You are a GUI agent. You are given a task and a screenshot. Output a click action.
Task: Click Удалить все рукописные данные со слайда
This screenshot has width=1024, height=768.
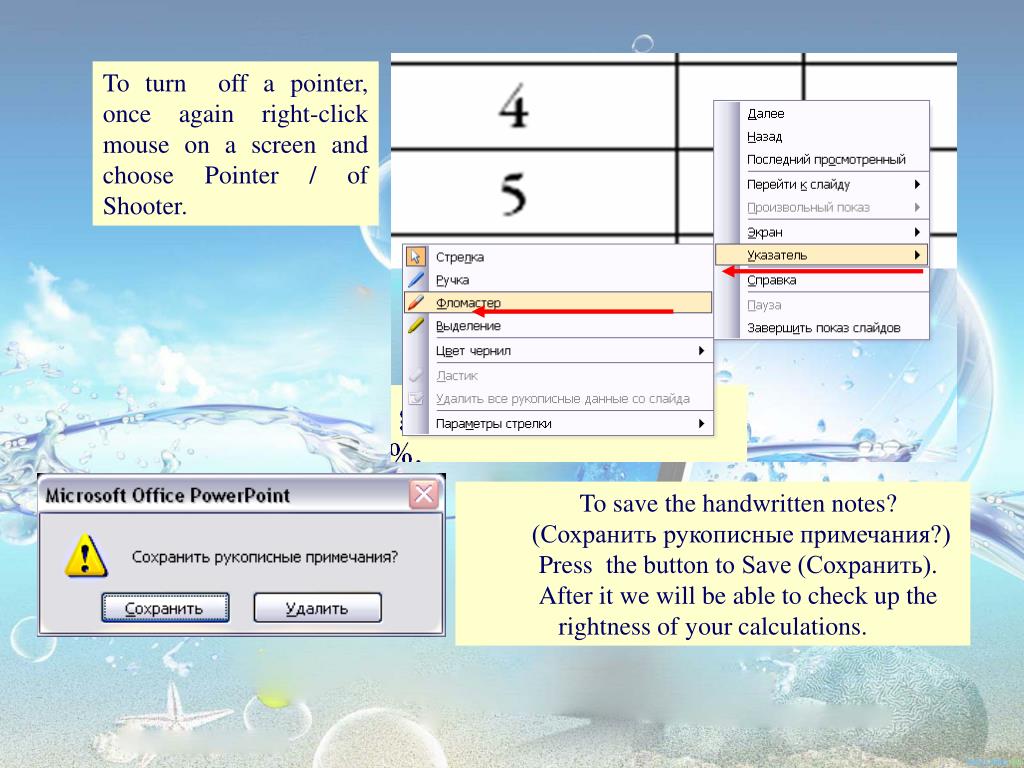563,398
